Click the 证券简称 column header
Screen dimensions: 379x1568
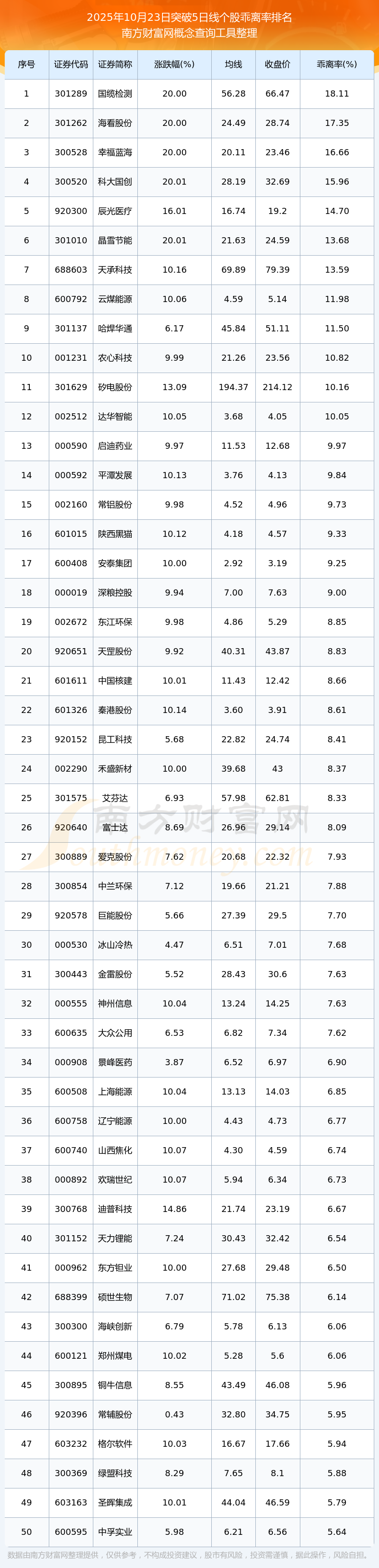point(115,64)
